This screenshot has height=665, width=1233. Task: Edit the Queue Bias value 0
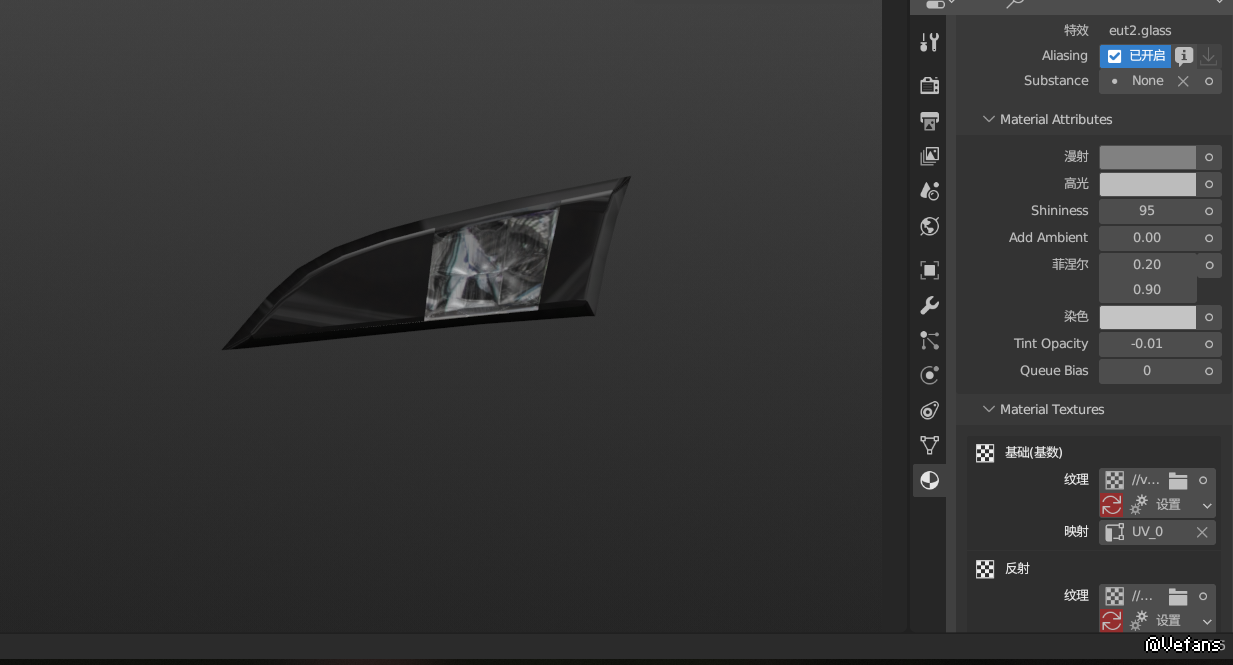(1148, 371)
